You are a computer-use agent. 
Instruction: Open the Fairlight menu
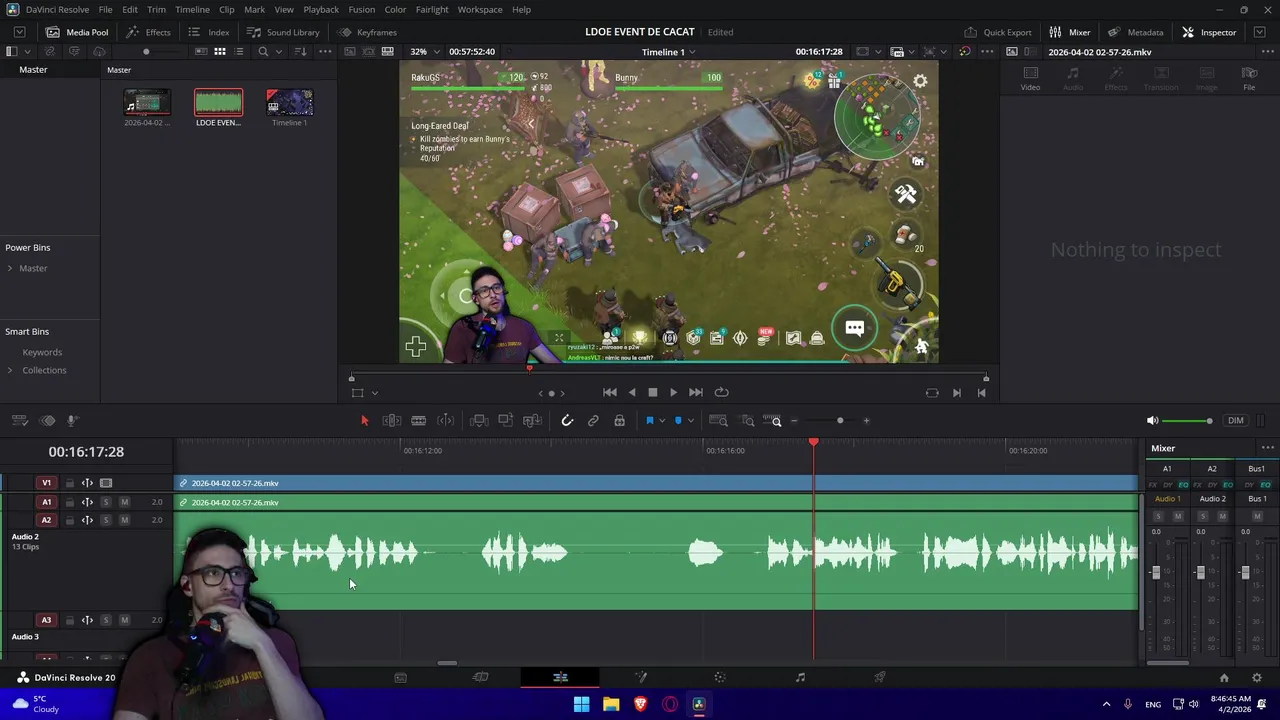click(432, 9)
